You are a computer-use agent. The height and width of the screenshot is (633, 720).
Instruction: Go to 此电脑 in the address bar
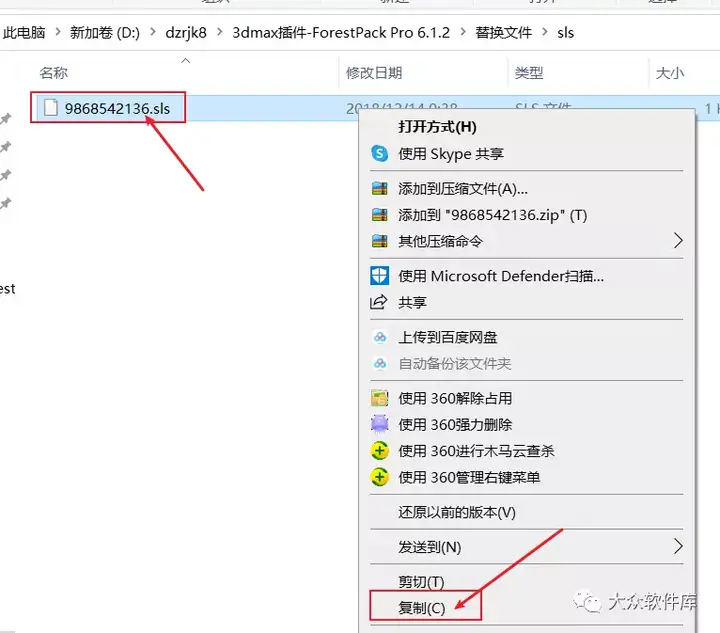coord(24,33)
